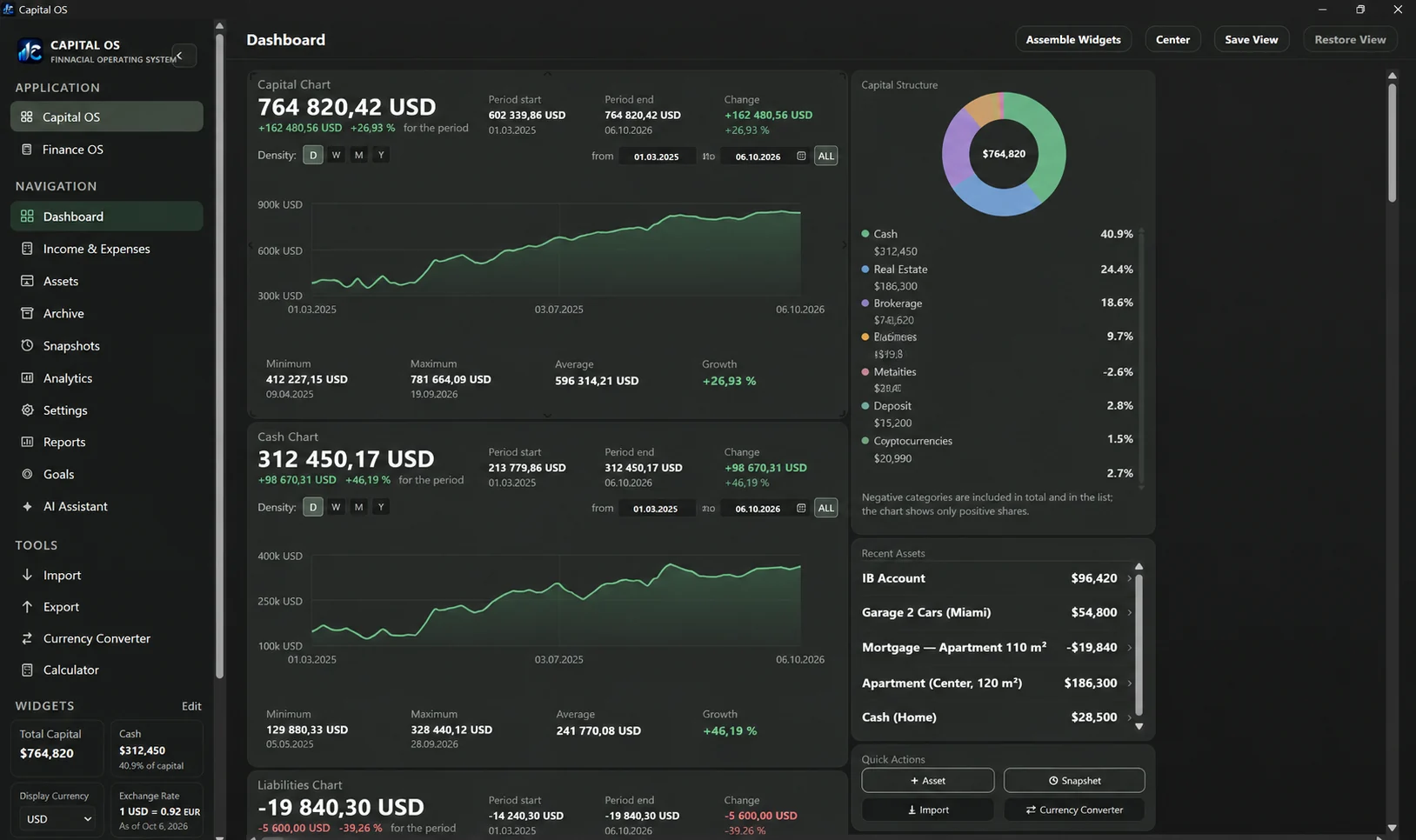This screenshot has height=840, width=1416.
Task: Select Capital OS in the Application section
Action: 107,117
